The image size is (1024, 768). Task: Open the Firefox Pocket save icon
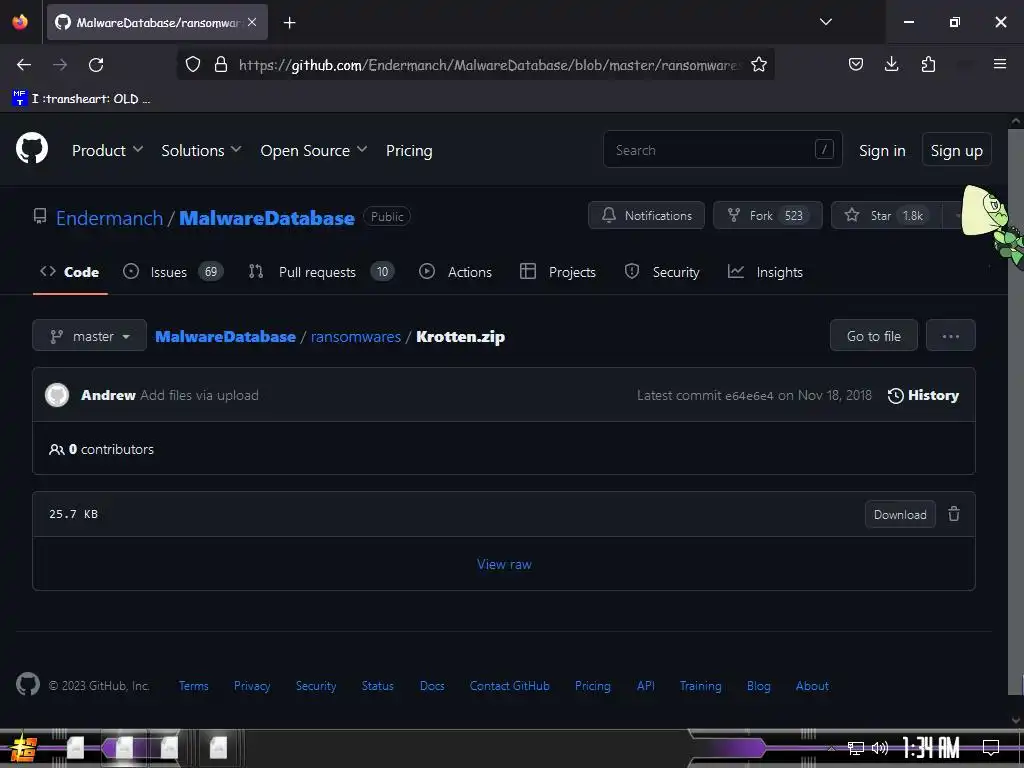click(856, 64)
